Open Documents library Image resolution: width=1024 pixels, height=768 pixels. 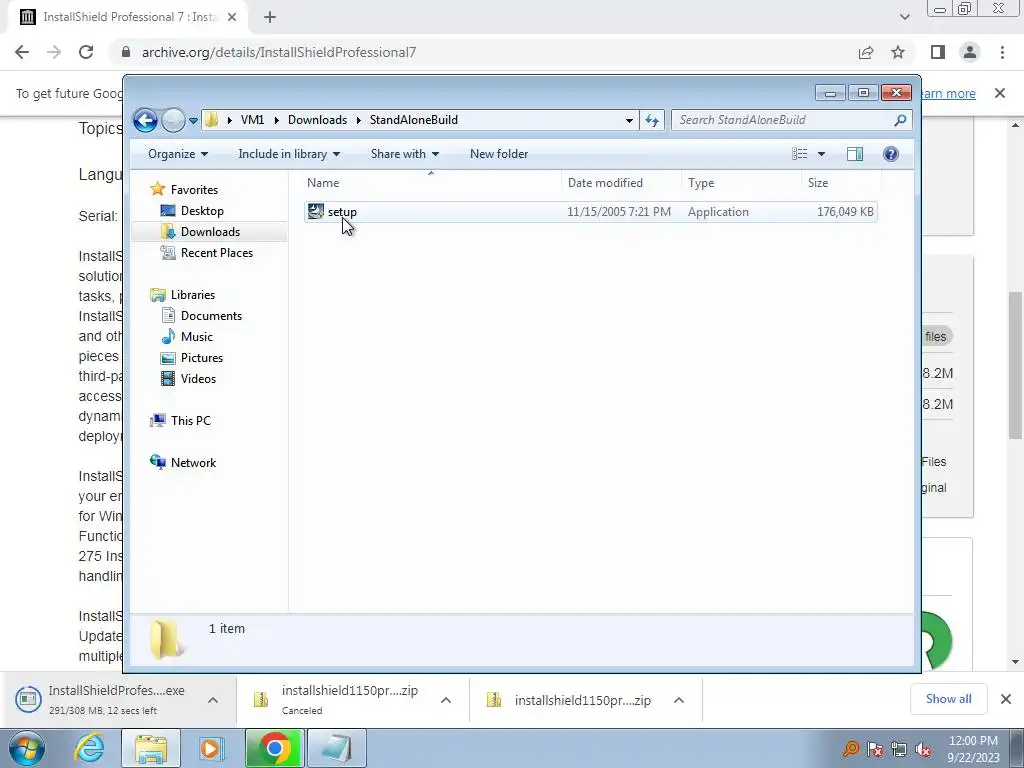click(211, 316)
